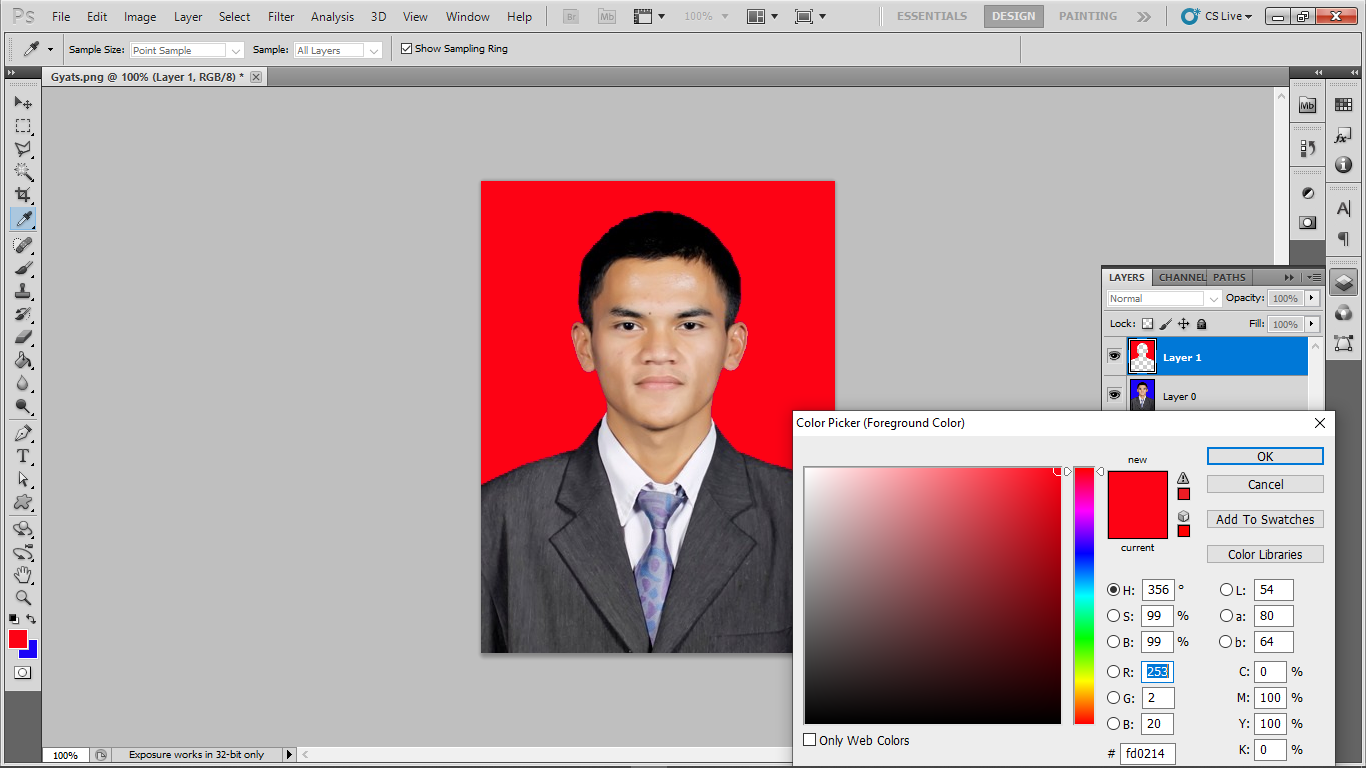Select the L lightness radio button
Screen dimensions: 1366x768
pos(1226,590)
